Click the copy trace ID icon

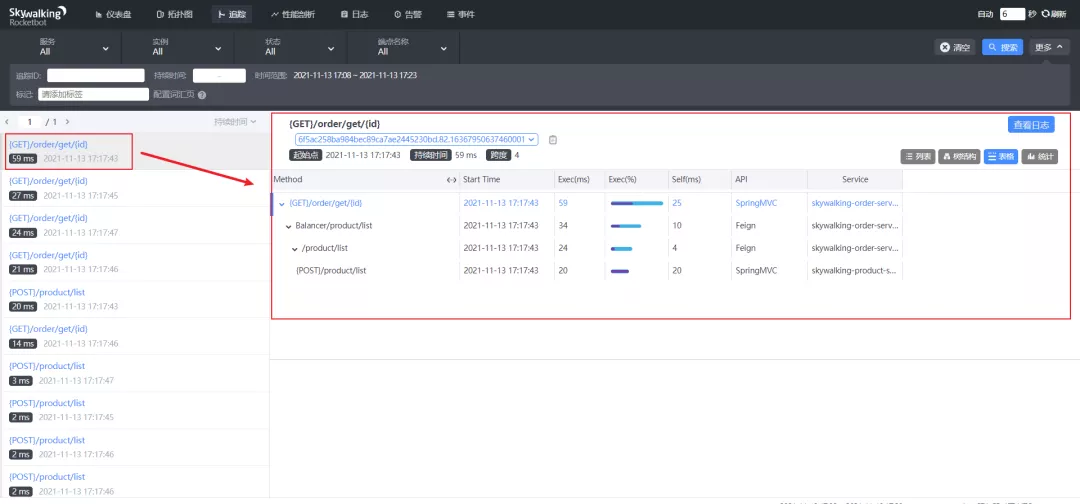(553, 140)
